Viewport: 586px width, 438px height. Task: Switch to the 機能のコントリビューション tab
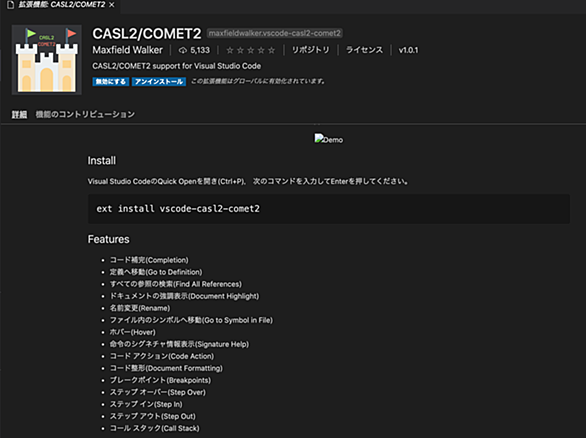(85, 114)
